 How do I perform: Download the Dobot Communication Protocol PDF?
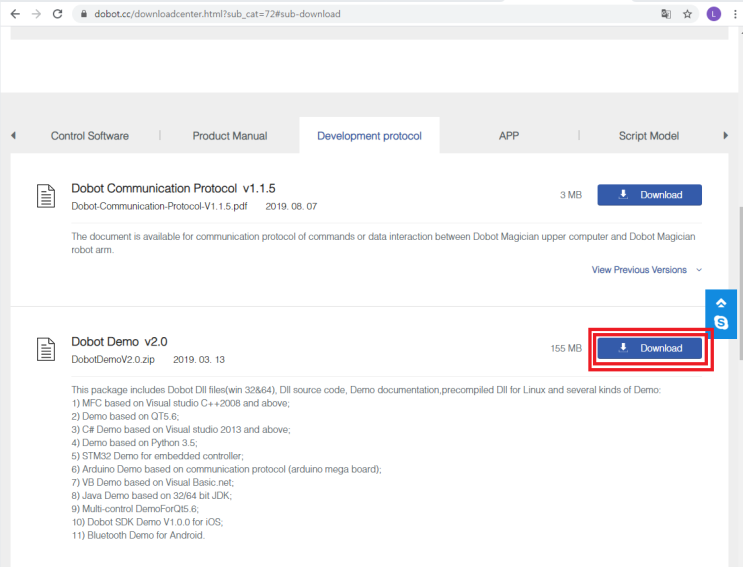point(649,195)
